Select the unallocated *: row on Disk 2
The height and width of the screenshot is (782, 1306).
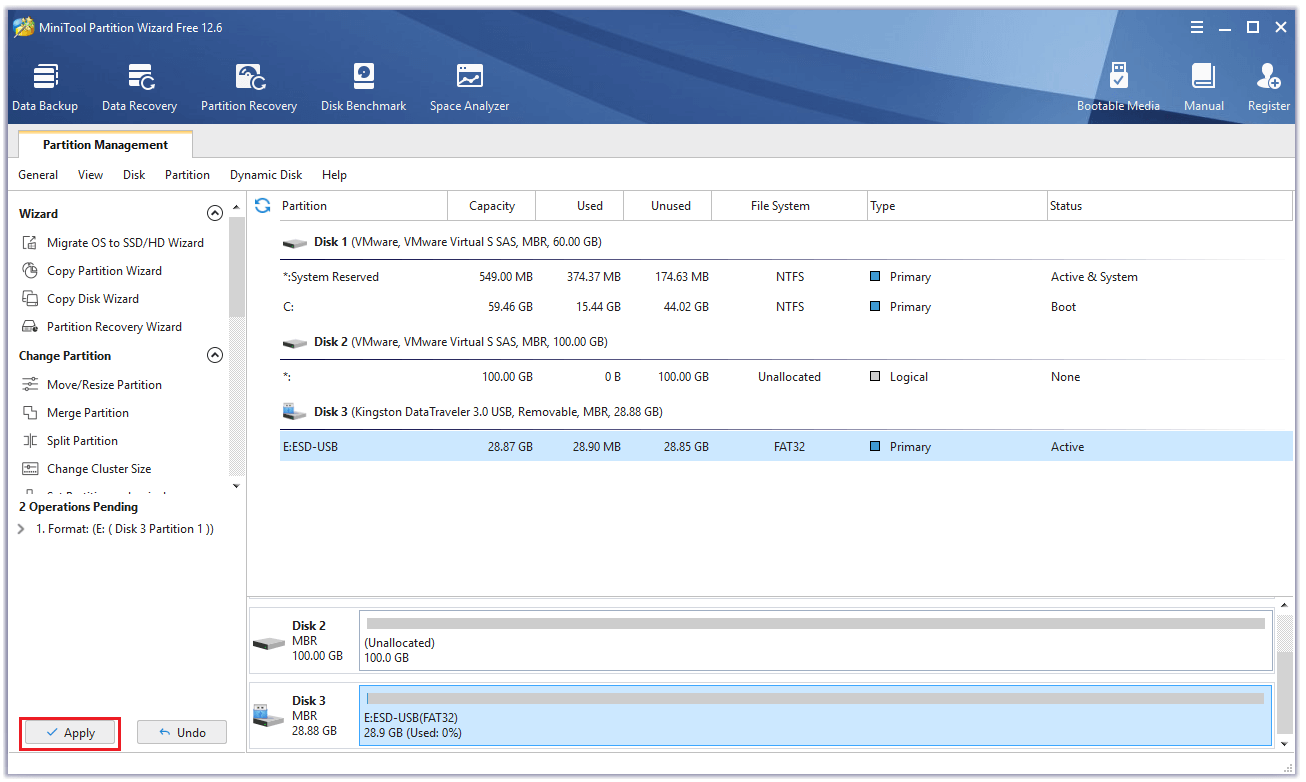[786, 377]
